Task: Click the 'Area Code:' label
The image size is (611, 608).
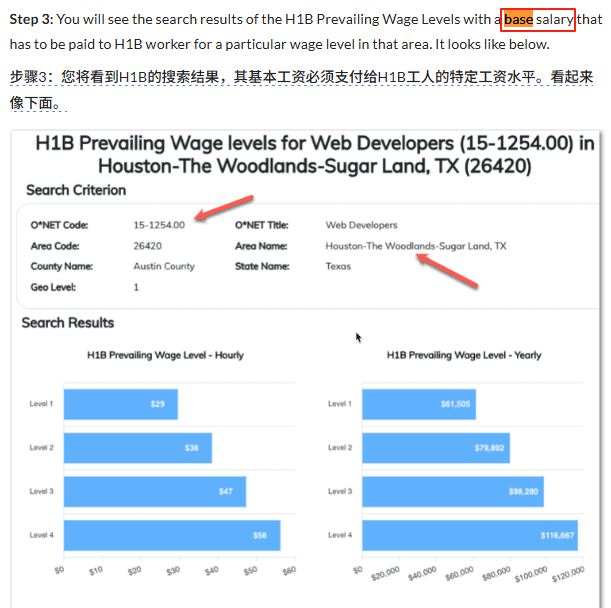Action: pos(55,246)
